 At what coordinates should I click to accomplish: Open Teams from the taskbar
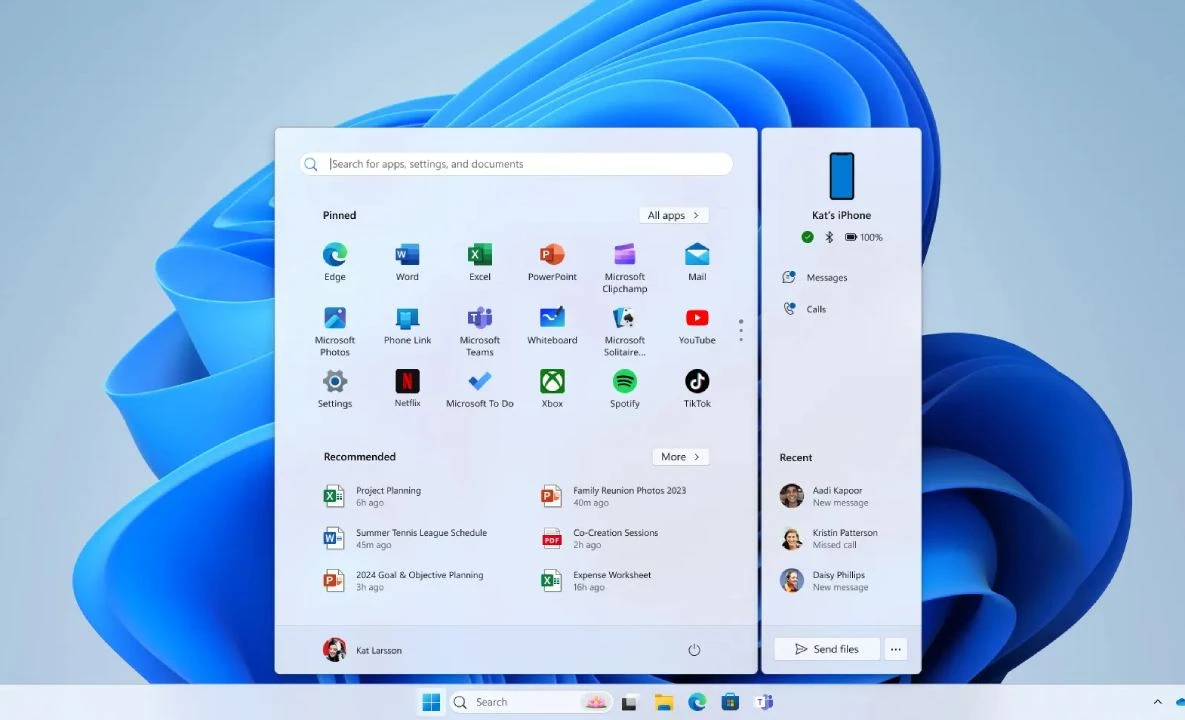(764, 703)
